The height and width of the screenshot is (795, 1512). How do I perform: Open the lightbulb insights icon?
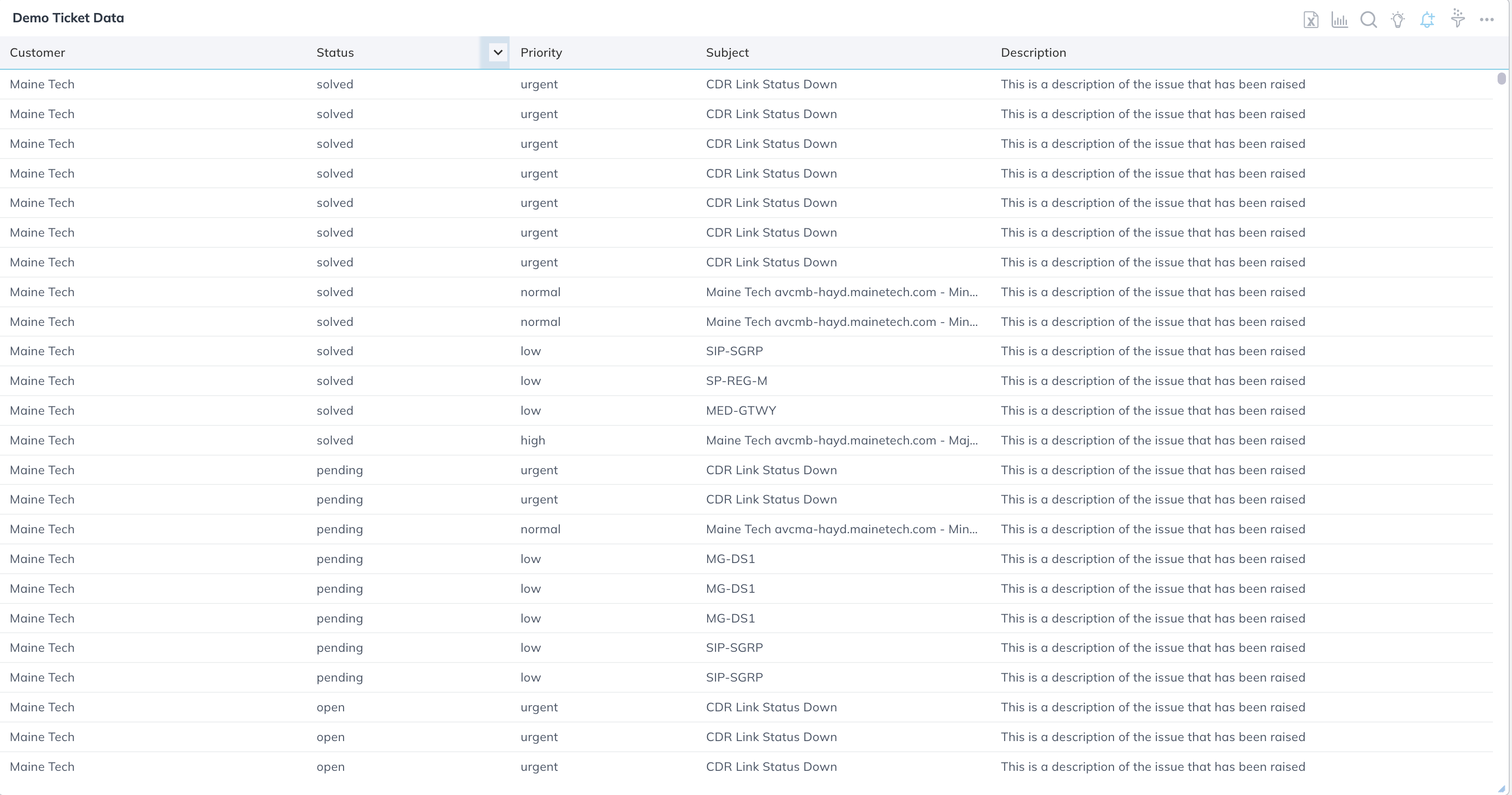point(1398,20)
